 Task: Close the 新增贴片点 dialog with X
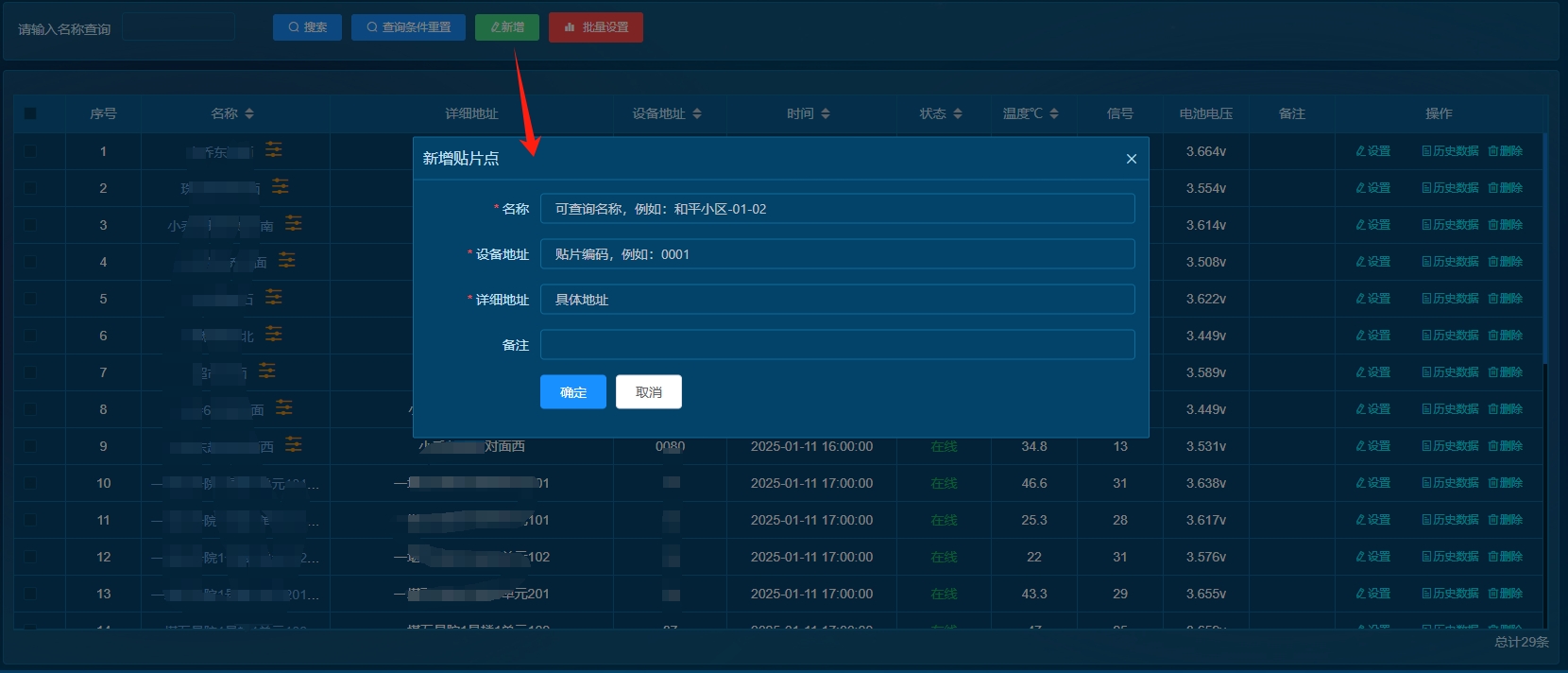pyautogui.click(x=1131, y=159)
